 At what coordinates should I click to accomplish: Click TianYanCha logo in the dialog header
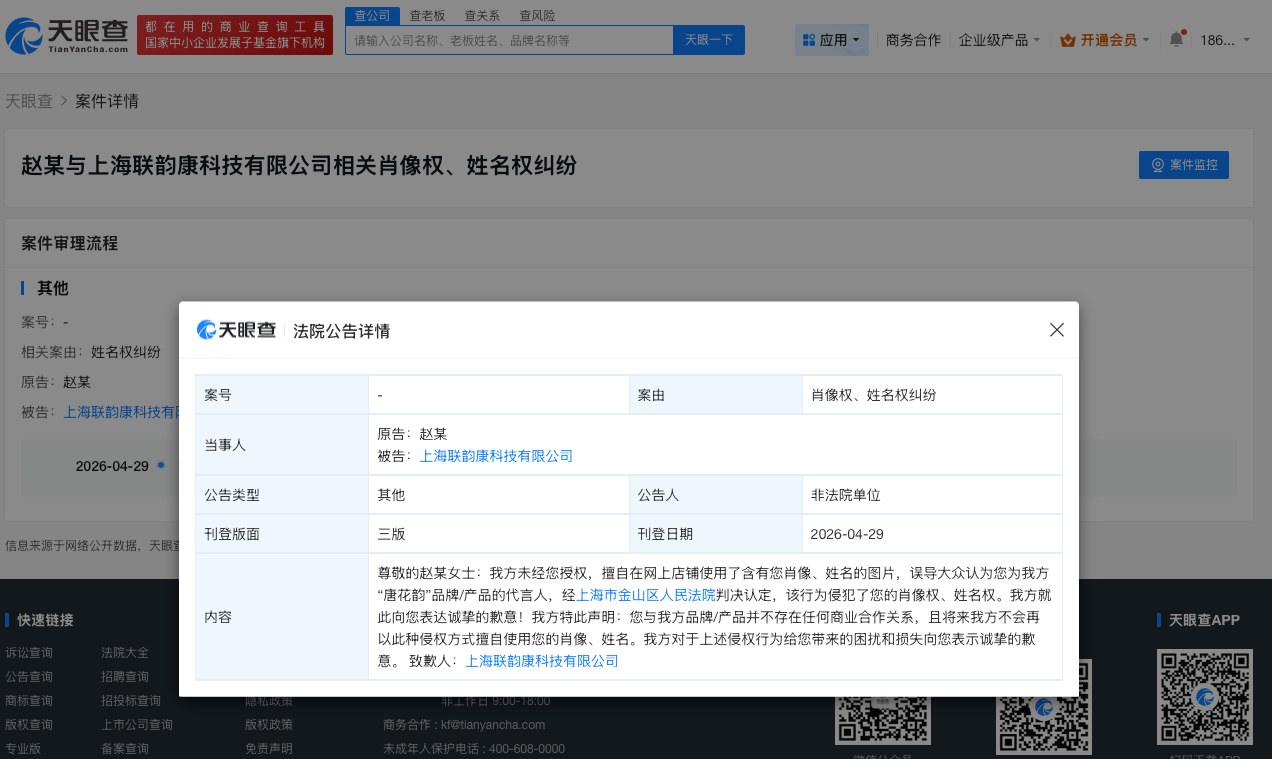pos(236,330)
